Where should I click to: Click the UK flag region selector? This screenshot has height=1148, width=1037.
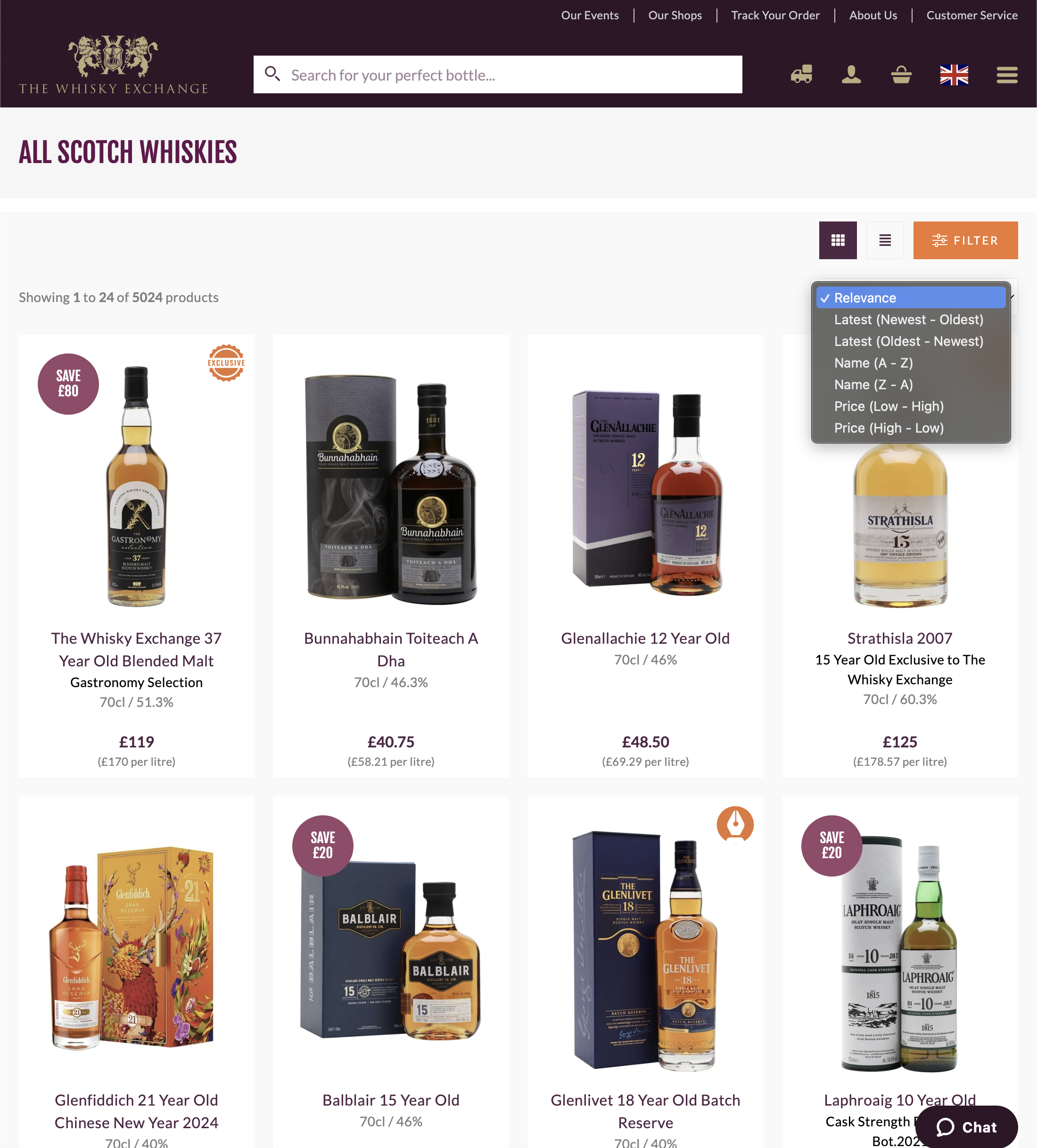(954, 74)
